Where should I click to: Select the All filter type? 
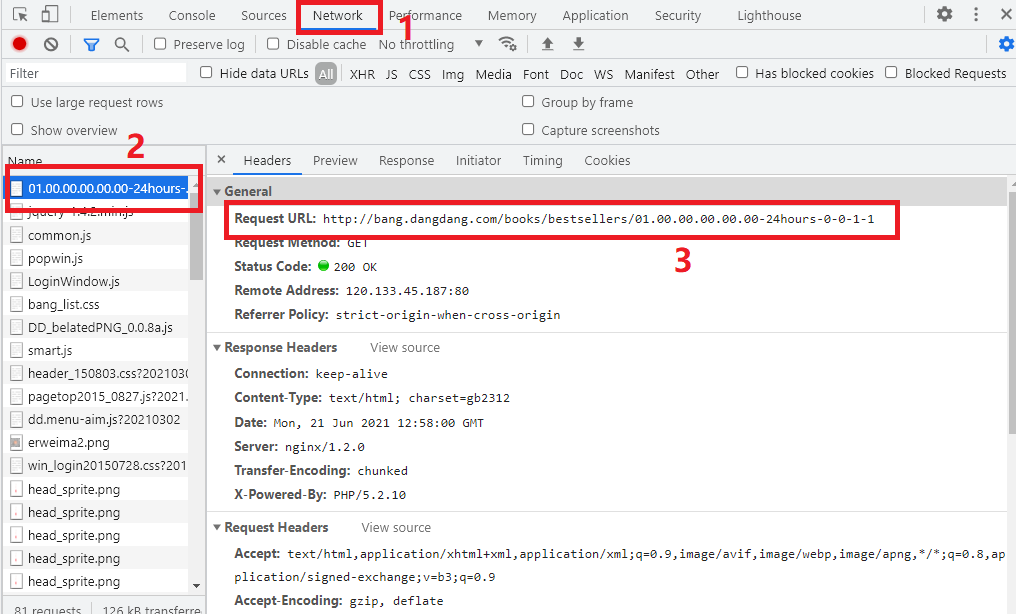(326, 74)
